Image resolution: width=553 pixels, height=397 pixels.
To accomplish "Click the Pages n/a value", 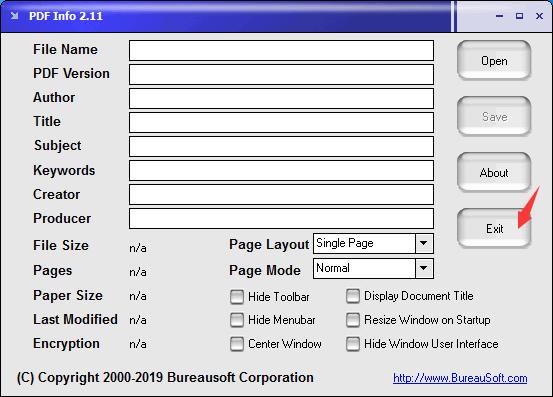I will point(138,272).
